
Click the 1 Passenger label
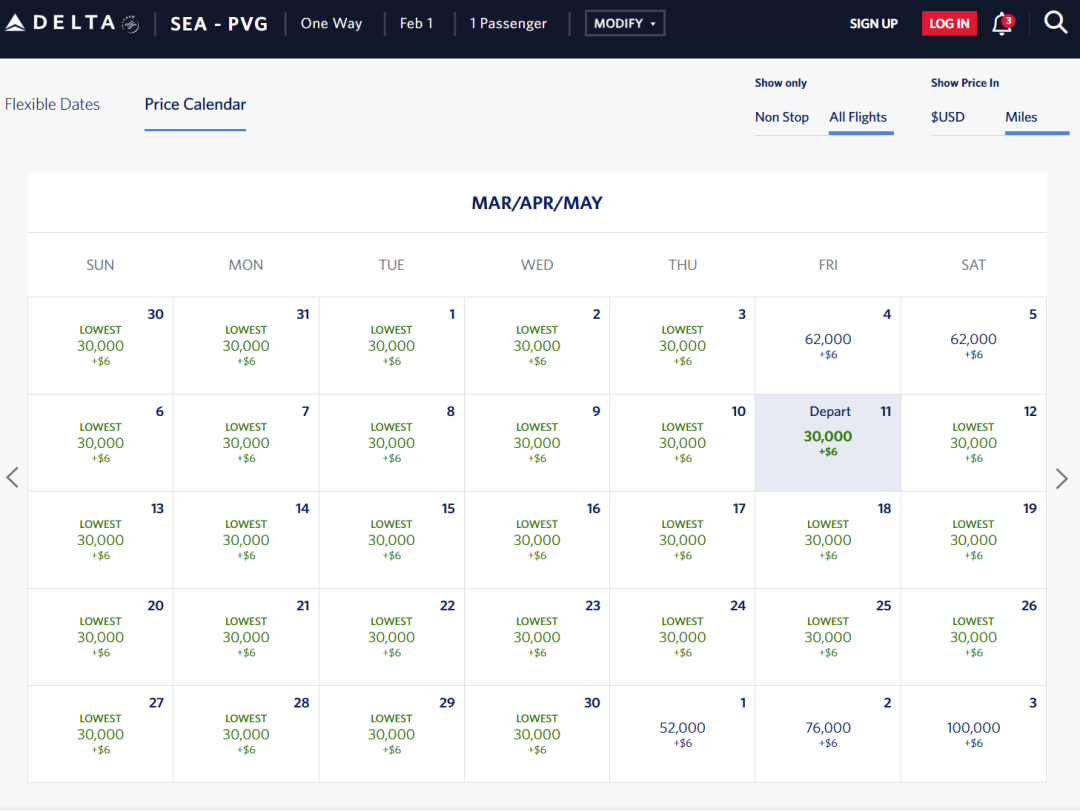[508, 23]
